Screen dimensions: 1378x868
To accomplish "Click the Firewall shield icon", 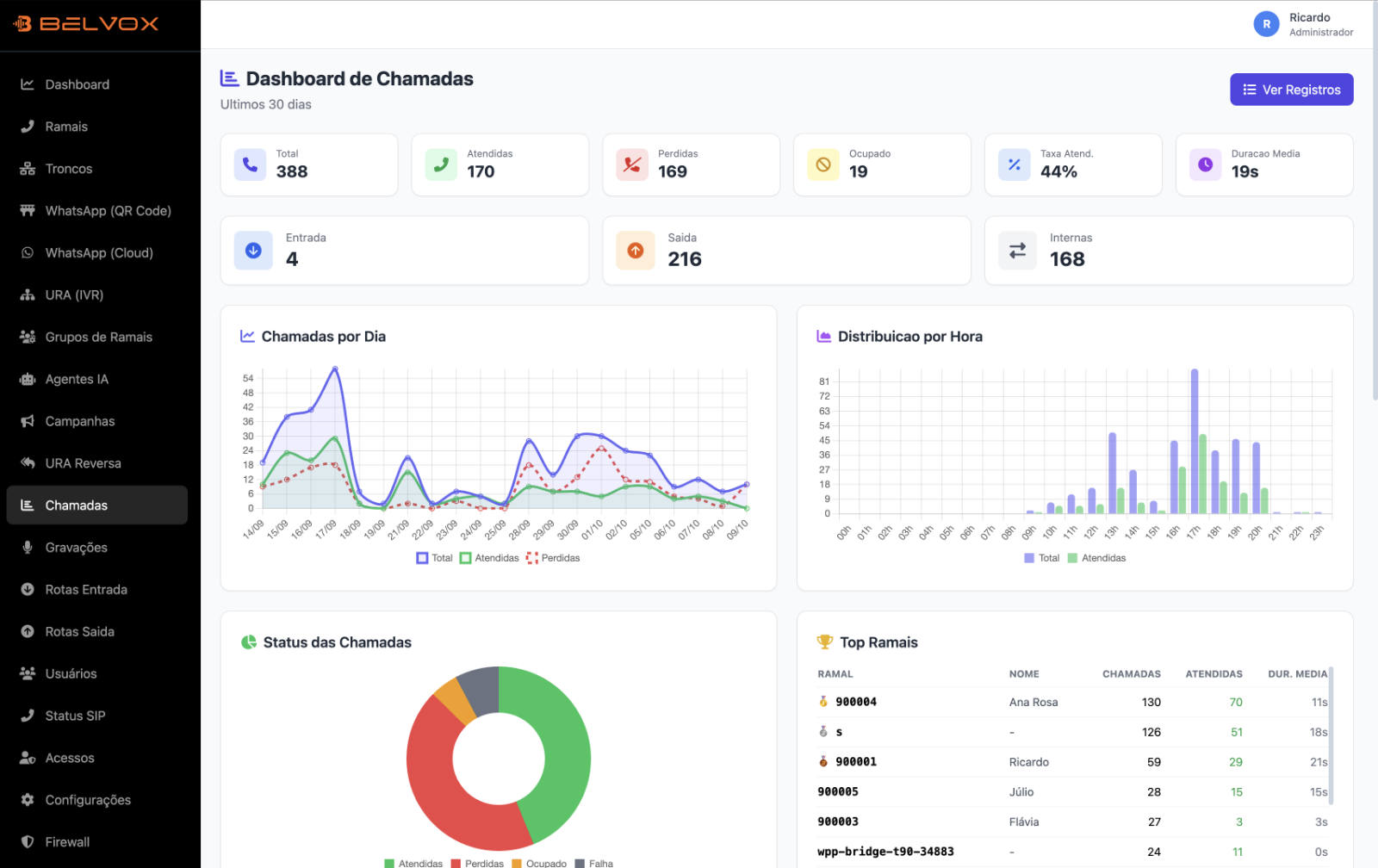I will pyautogui.click(x=28, y=842).
